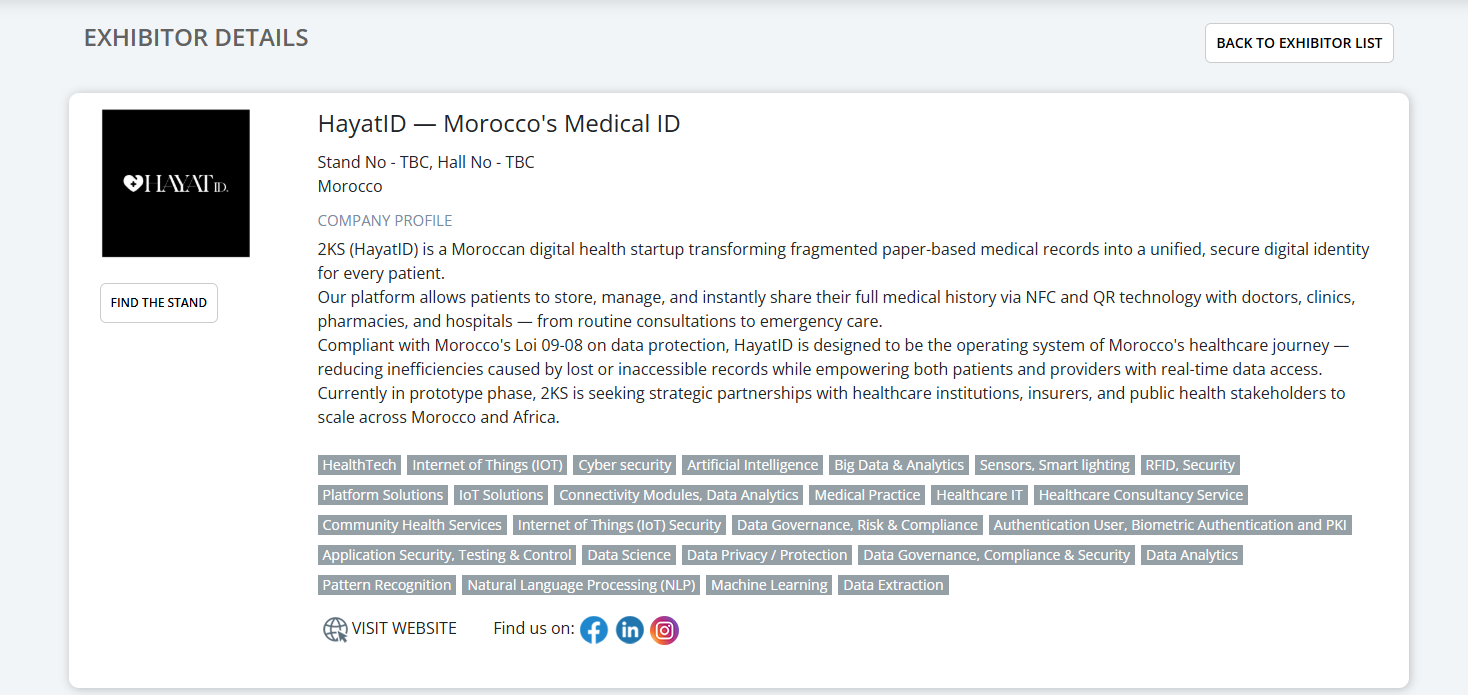Image resolution: width=1468 pixels, height=695 pixels.
Task: Click the FIND THE STAND button
Action: pos(158,302)
